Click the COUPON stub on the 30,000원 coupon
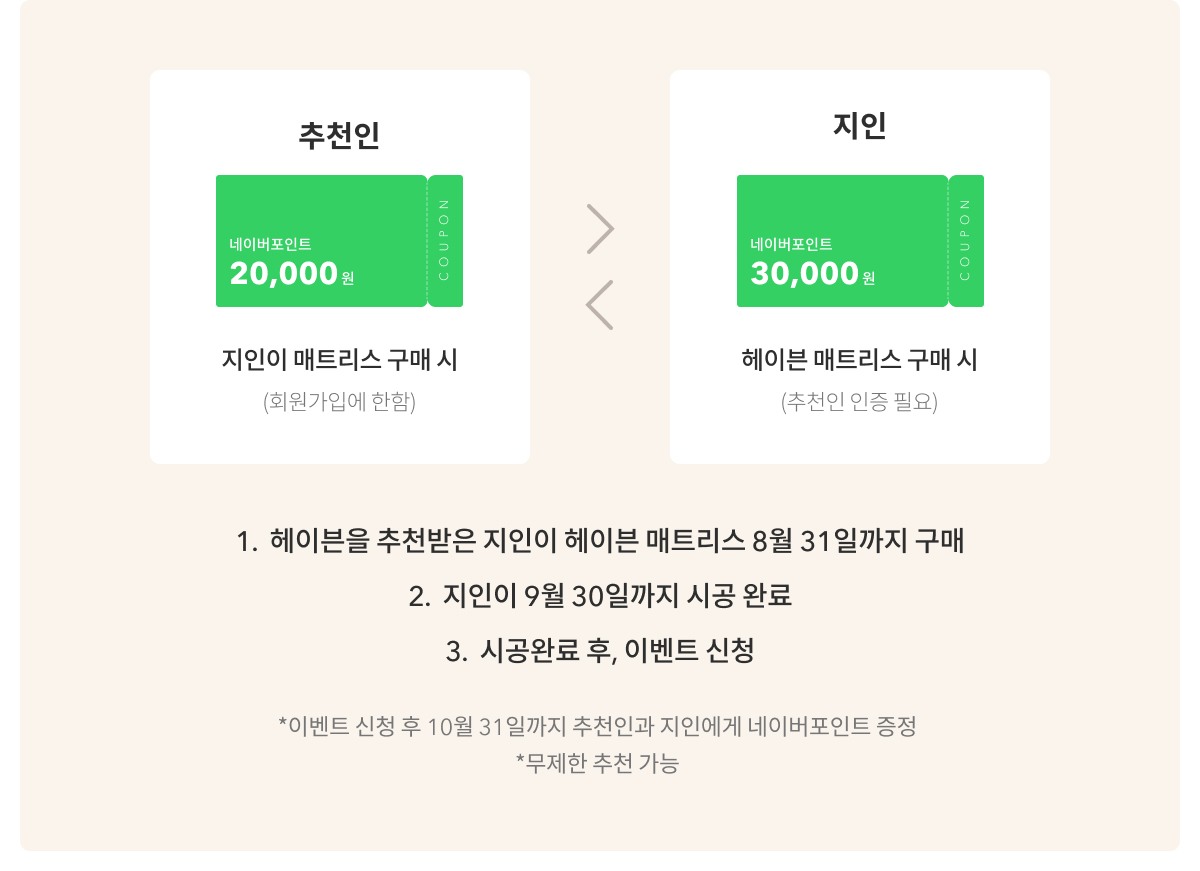The image size is (1200, 871). tap(967, 241)
